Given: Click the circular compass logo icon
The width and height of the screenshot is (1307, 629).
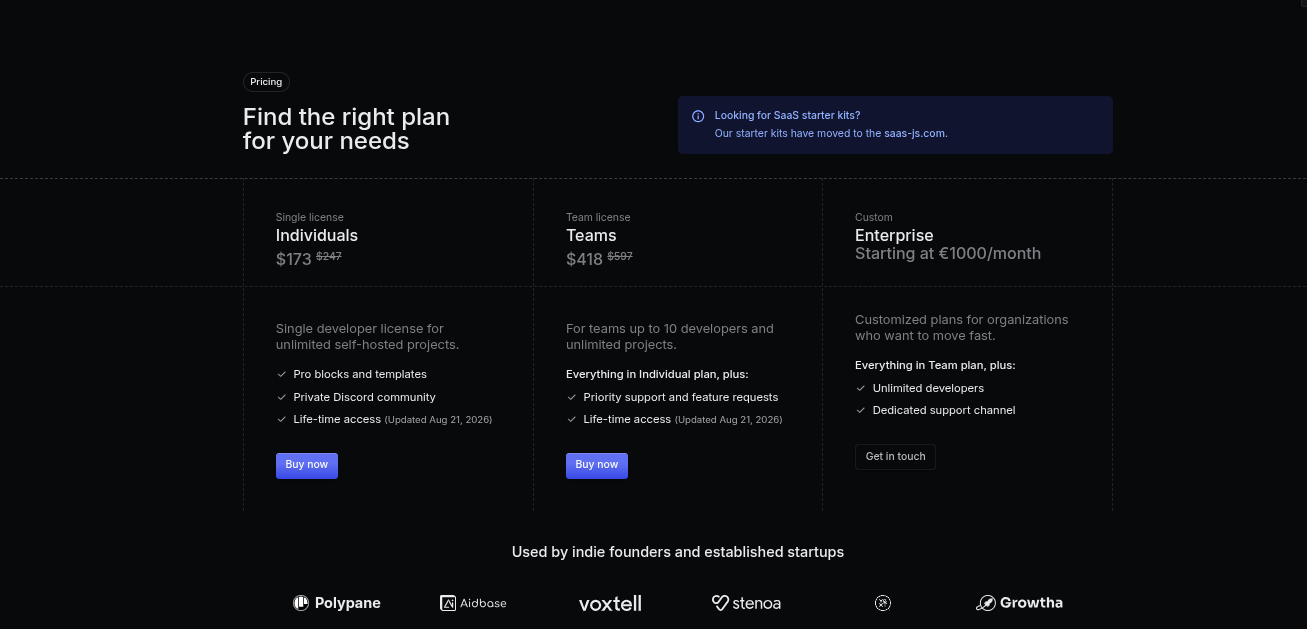Looking at the screenshot, I should coord(883,603).
